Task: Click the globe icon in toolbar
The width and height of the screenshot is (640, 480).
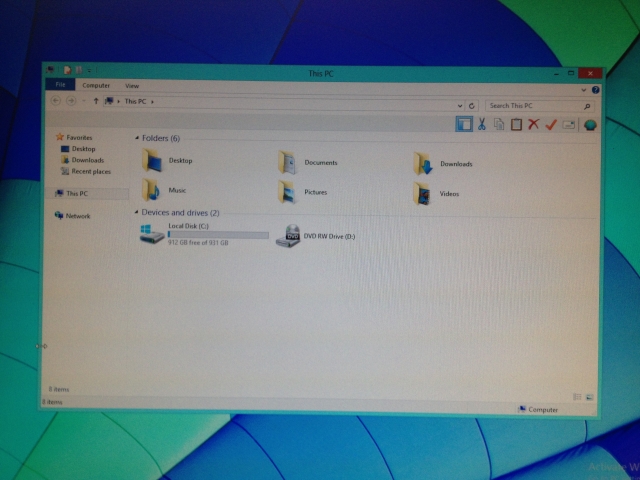Action: pyautogui.click(x=590, y=125)
